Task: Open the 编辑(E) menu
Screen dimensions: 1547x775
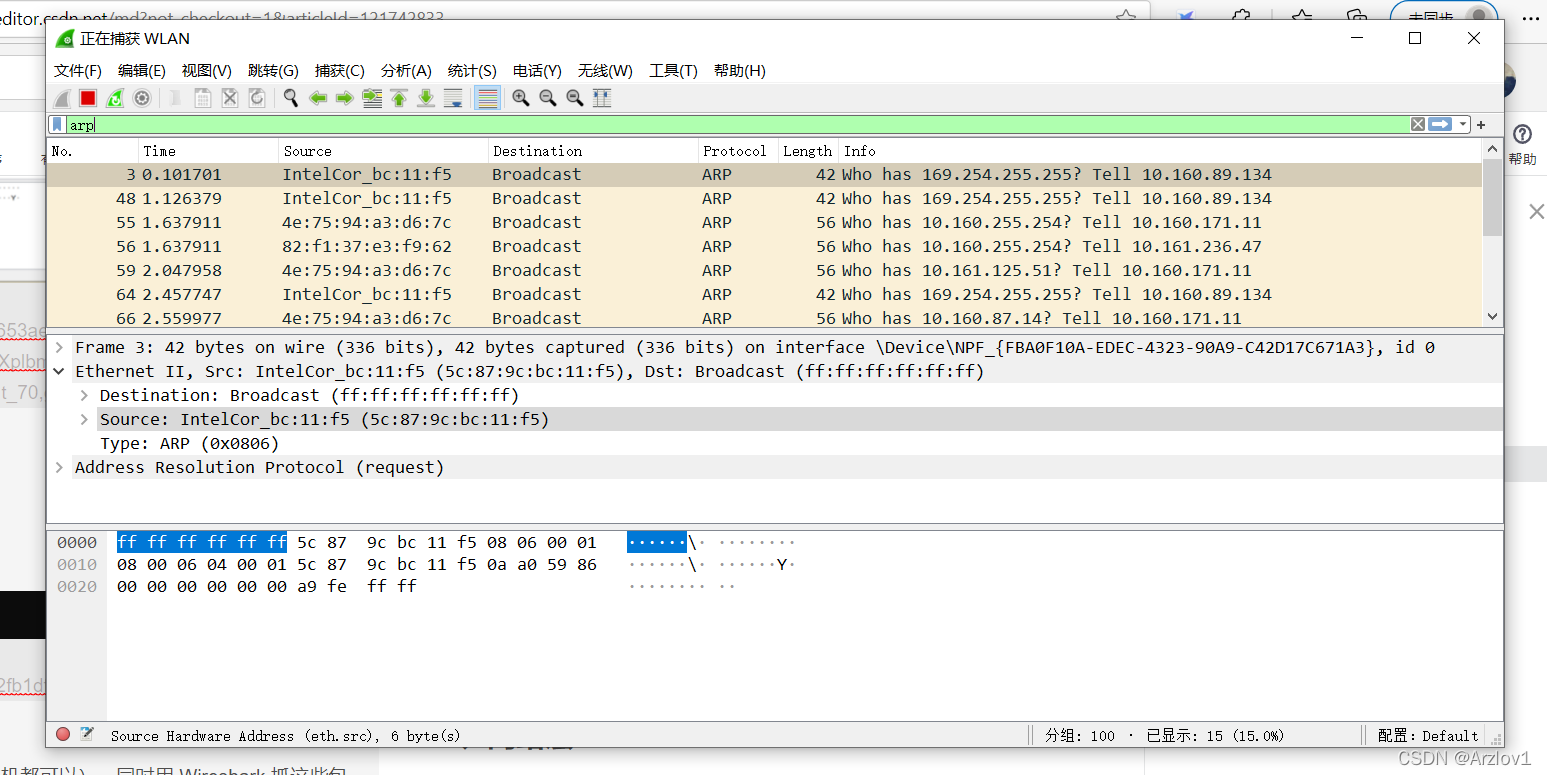Action: pyautogui.click(x=142, y=71)
